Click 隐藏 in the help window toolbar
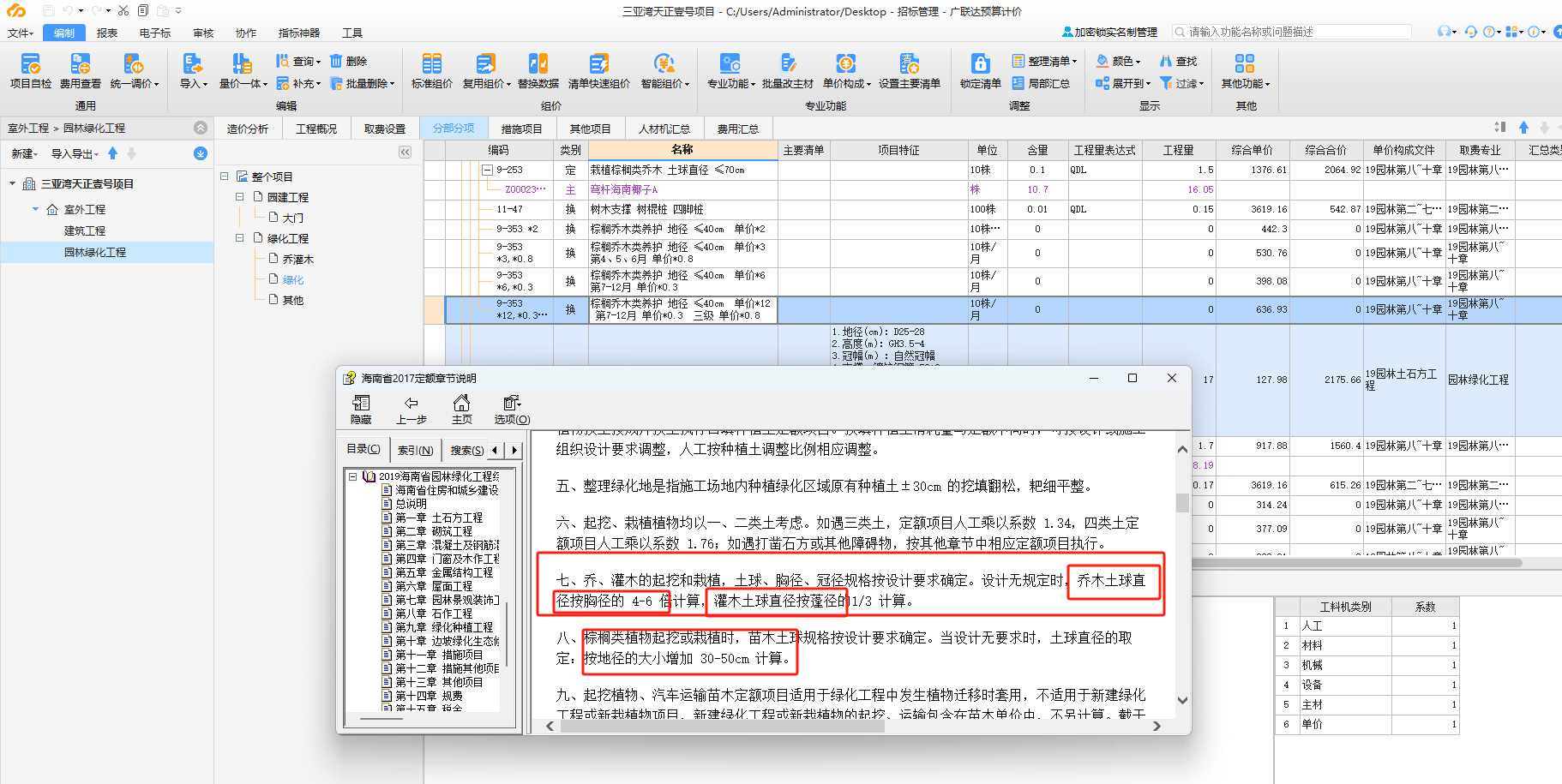The width and height of the screenshot is (1562, 784). click(361, 410)
